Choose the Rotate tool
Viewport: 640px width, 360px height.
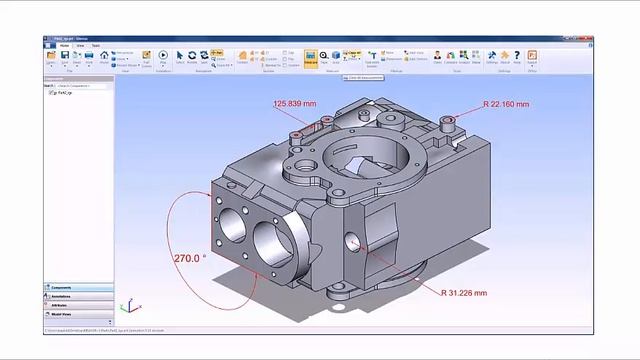pyautogui.click(x=192, y=55)
